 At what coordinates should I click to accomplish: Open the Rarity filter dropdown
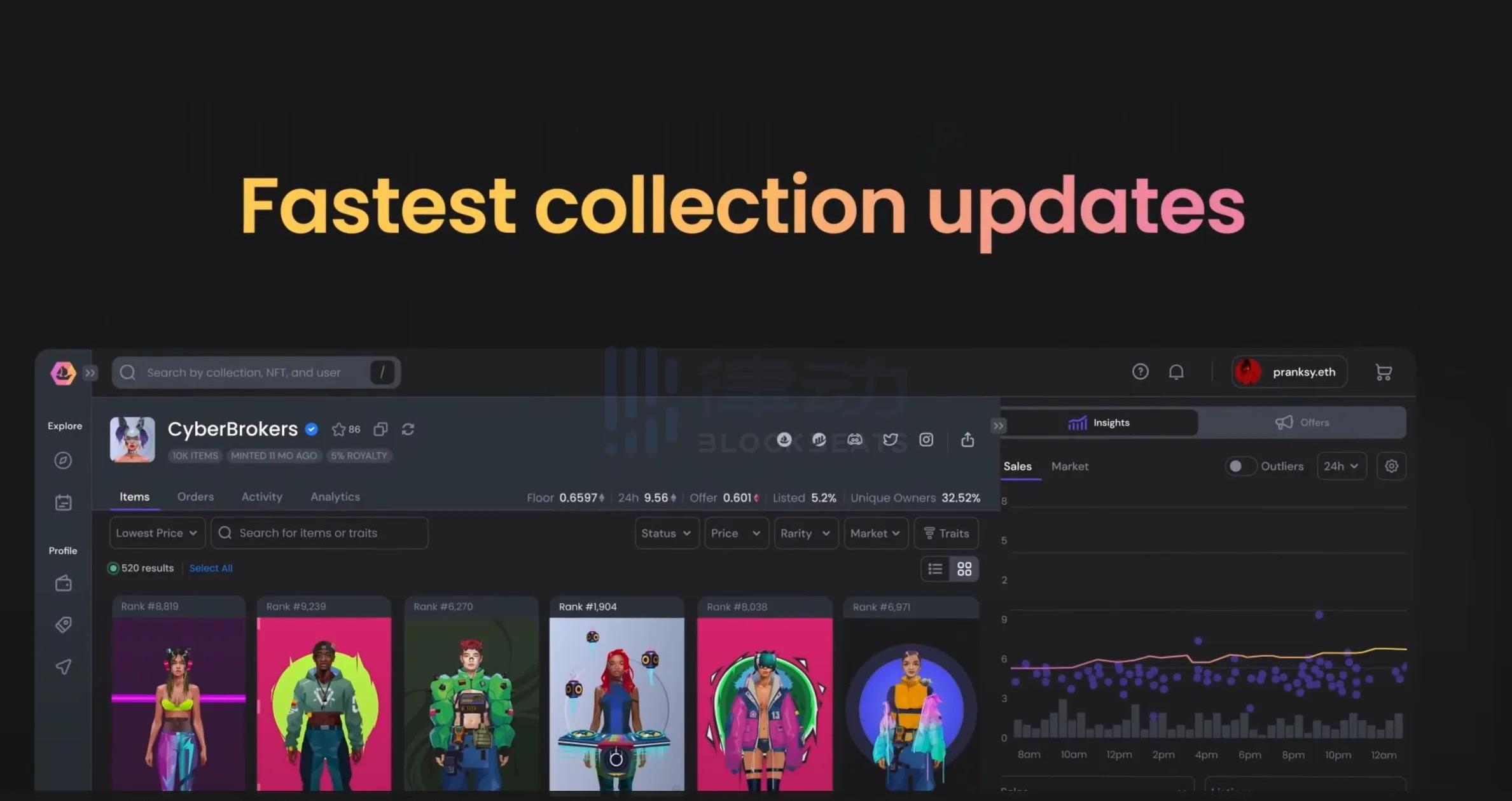click(x=806, y=533)
